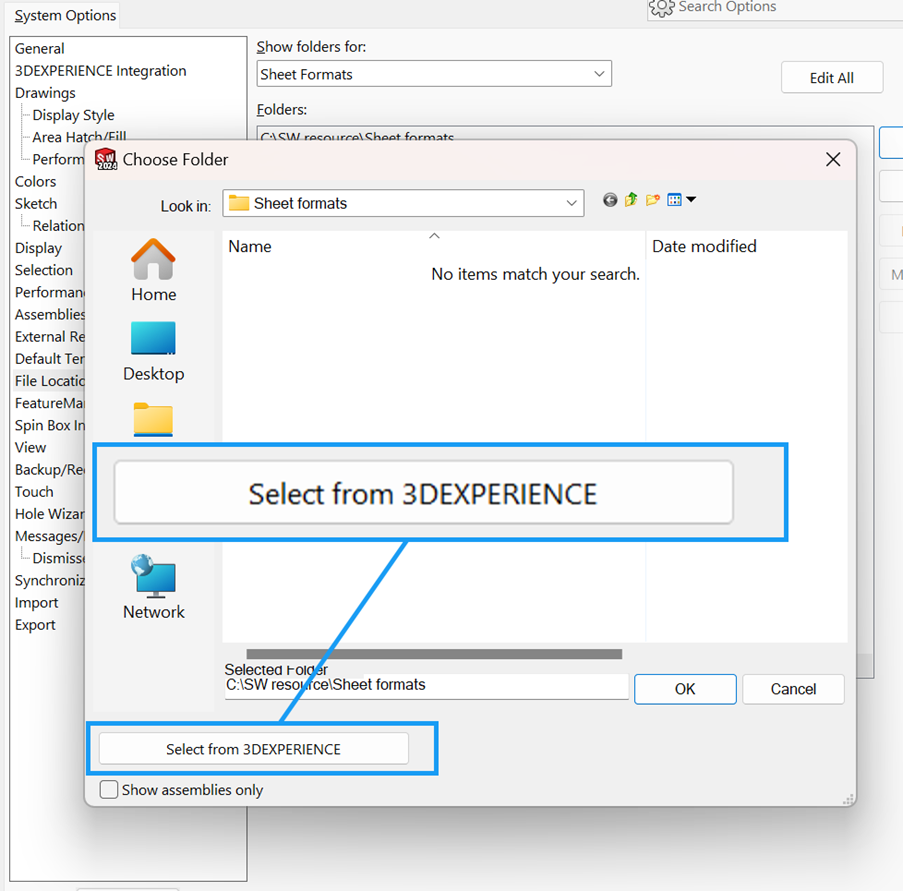Image resolution: width=903 pixels, height=891 pixels.
Task: Open the View options page
Action: (31, 448)
